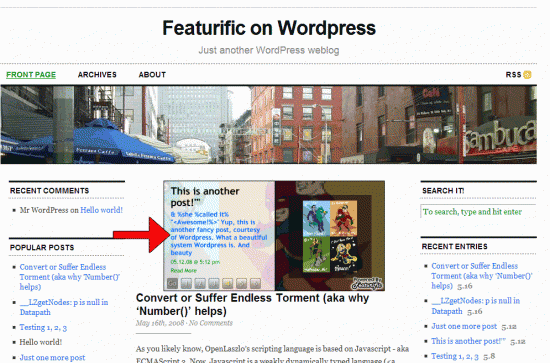Click the Go button in featured slider
This screenshot has height=363, width=550.
click(172, 283)
